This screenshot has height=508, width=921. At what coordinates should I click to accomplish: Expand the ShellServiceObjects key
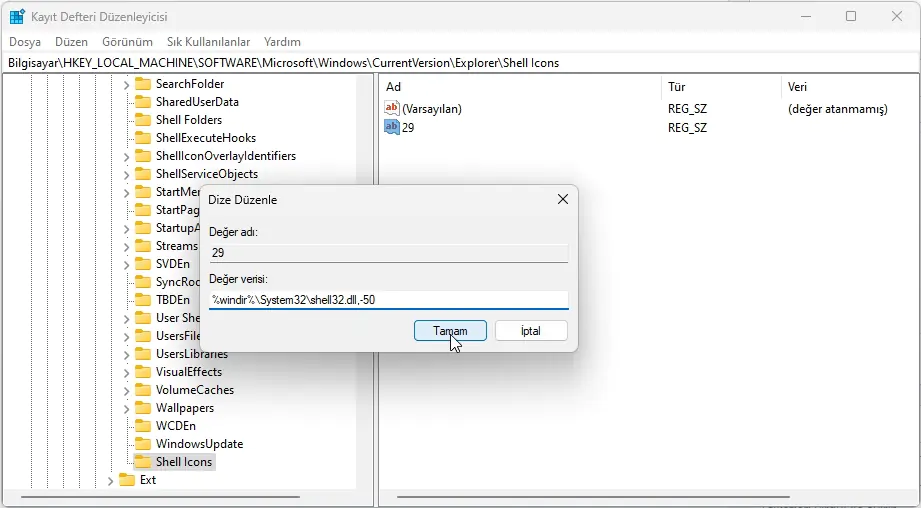tap(126, 174)
